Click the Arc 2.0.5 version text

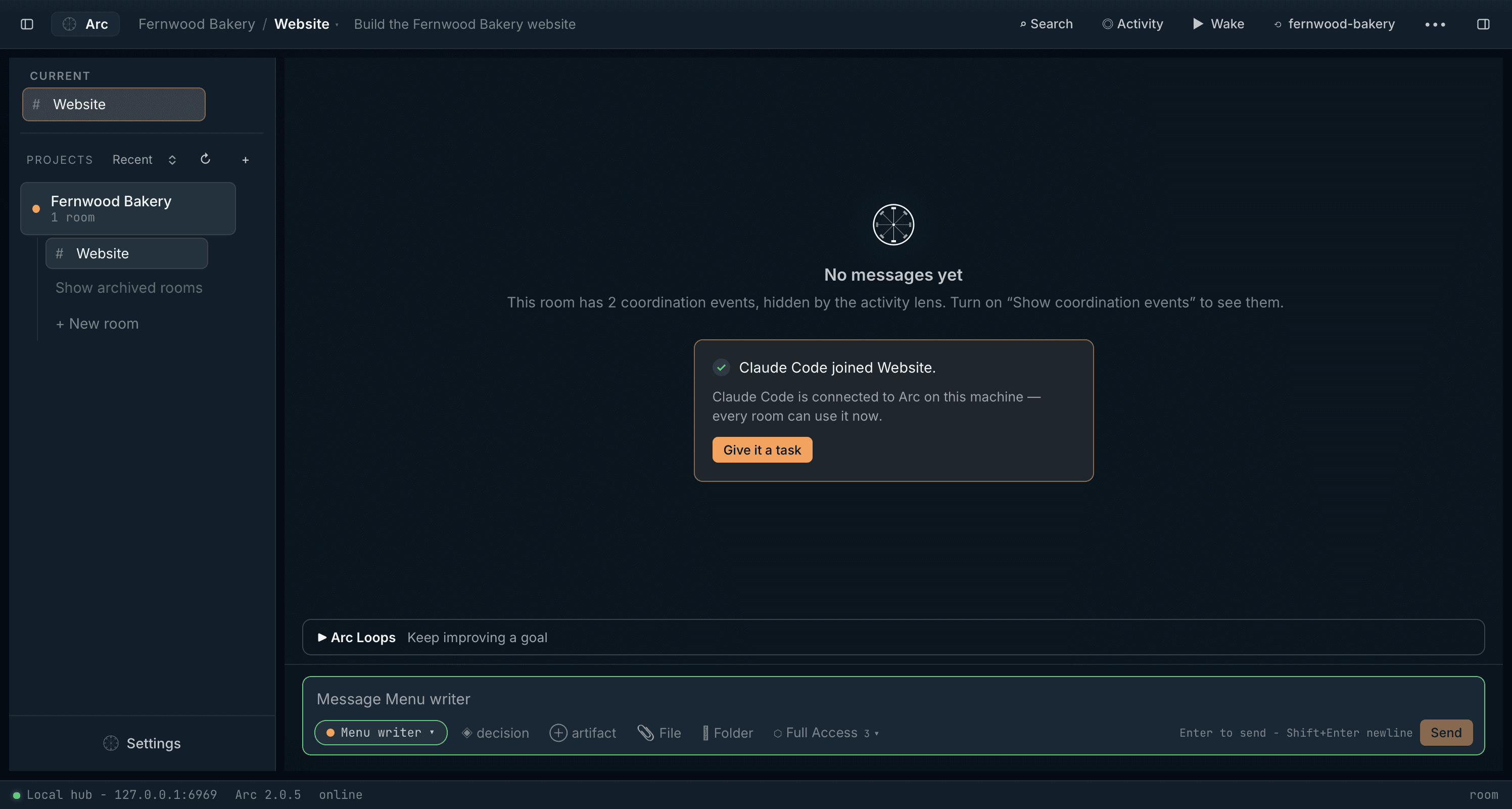click(268, 794)
